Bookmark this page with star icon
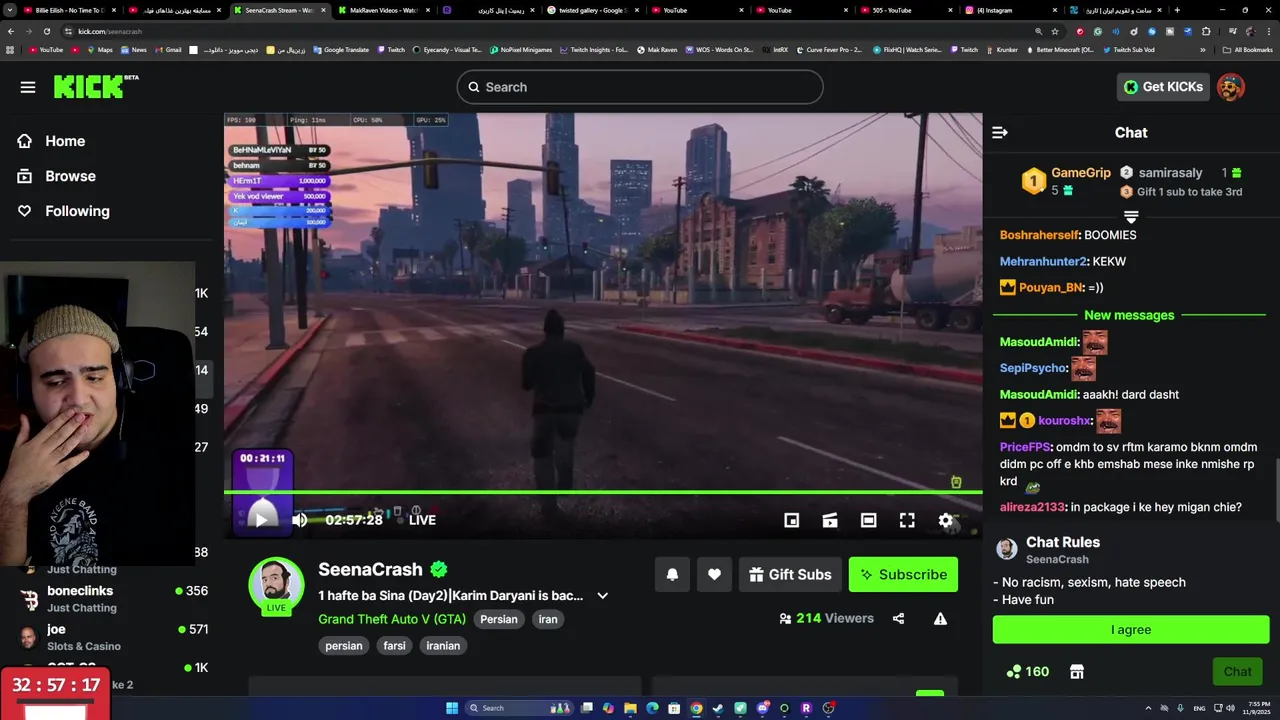This screenshot has height=720, width=1280. click(x=1054, y=31)
